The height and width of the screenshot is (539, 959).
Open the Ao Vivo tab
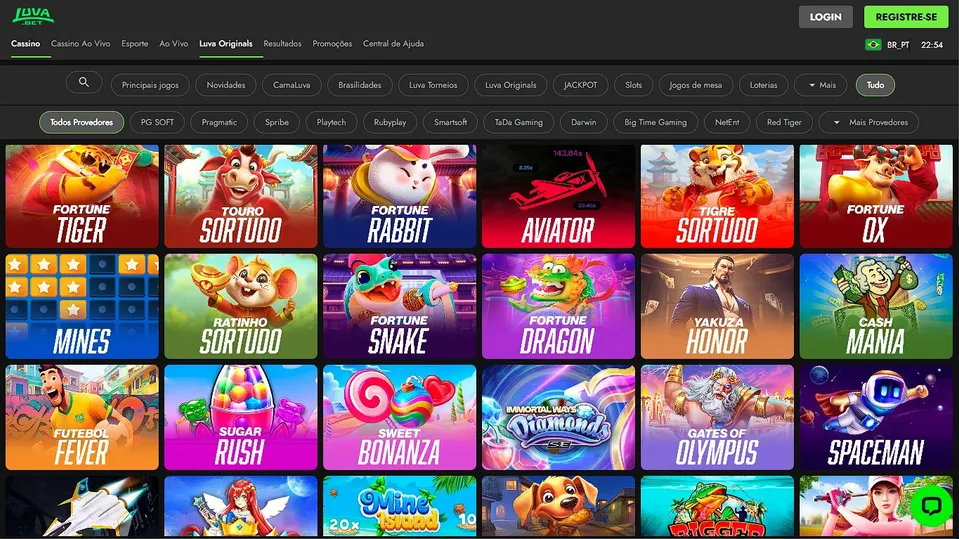click(x=174, y=43)
